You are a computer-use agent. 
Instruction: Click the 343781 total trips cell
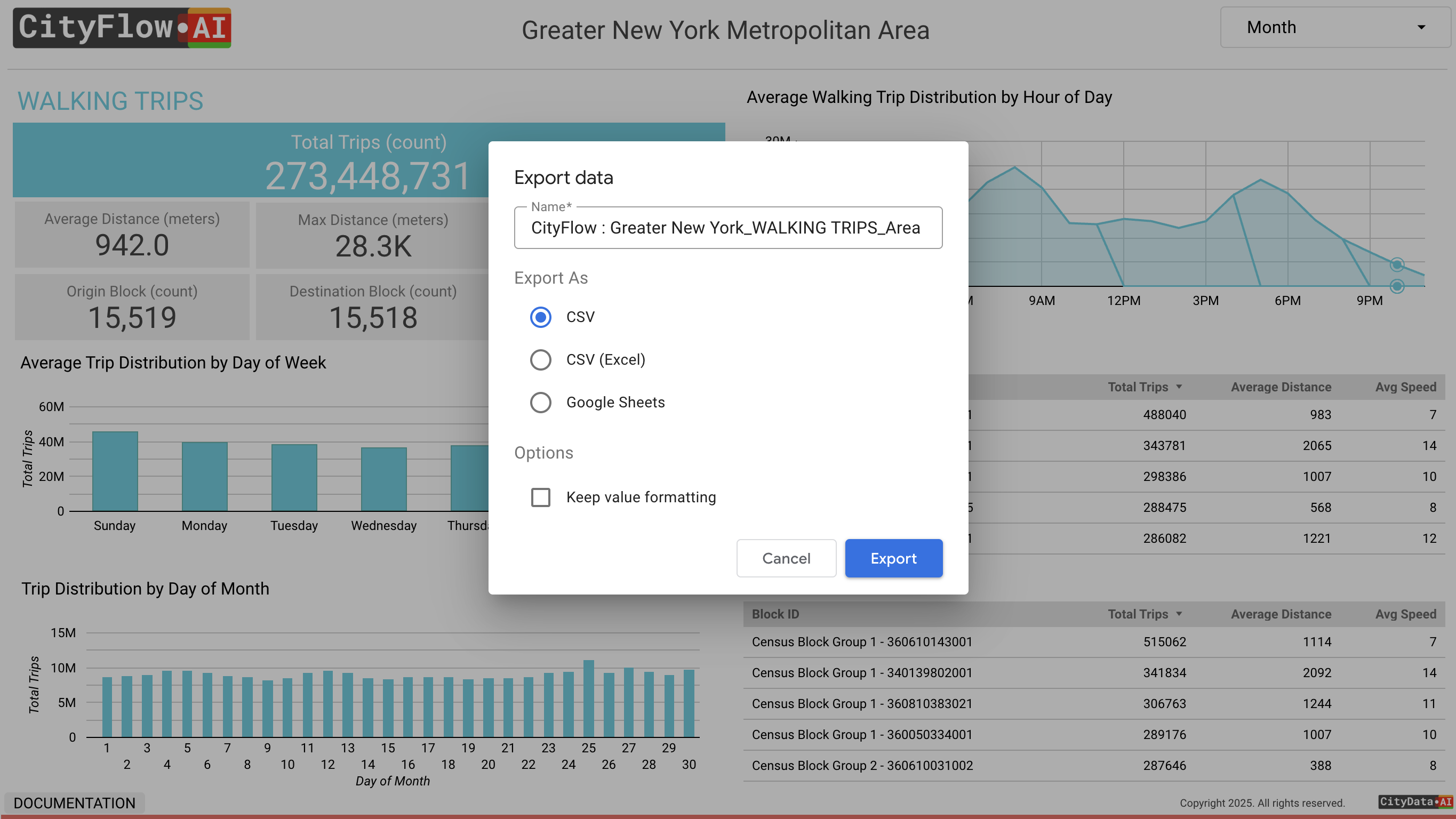click(x=1164, y=445)
